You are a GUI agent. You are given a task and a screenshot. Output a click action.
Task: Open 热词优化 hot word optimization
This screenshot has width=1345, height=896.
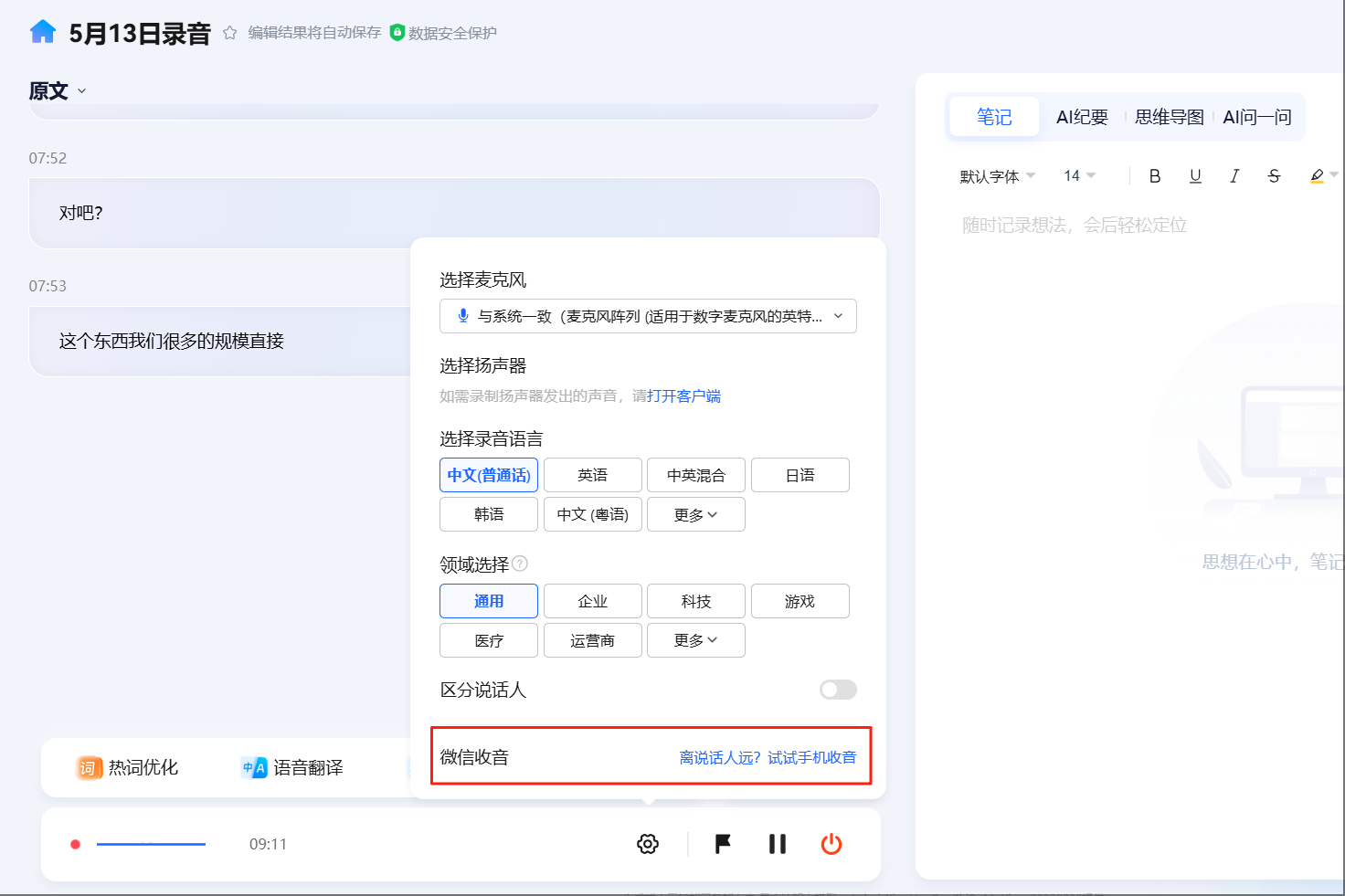[x=127, y=768]
